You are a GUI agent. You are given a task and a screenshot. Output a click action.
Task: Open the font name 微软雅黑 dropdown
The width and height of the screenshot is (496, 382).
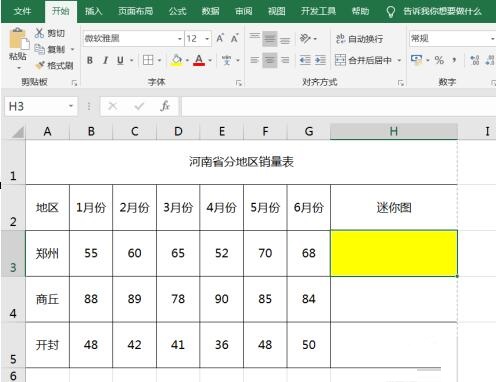(x=180, y=39)
